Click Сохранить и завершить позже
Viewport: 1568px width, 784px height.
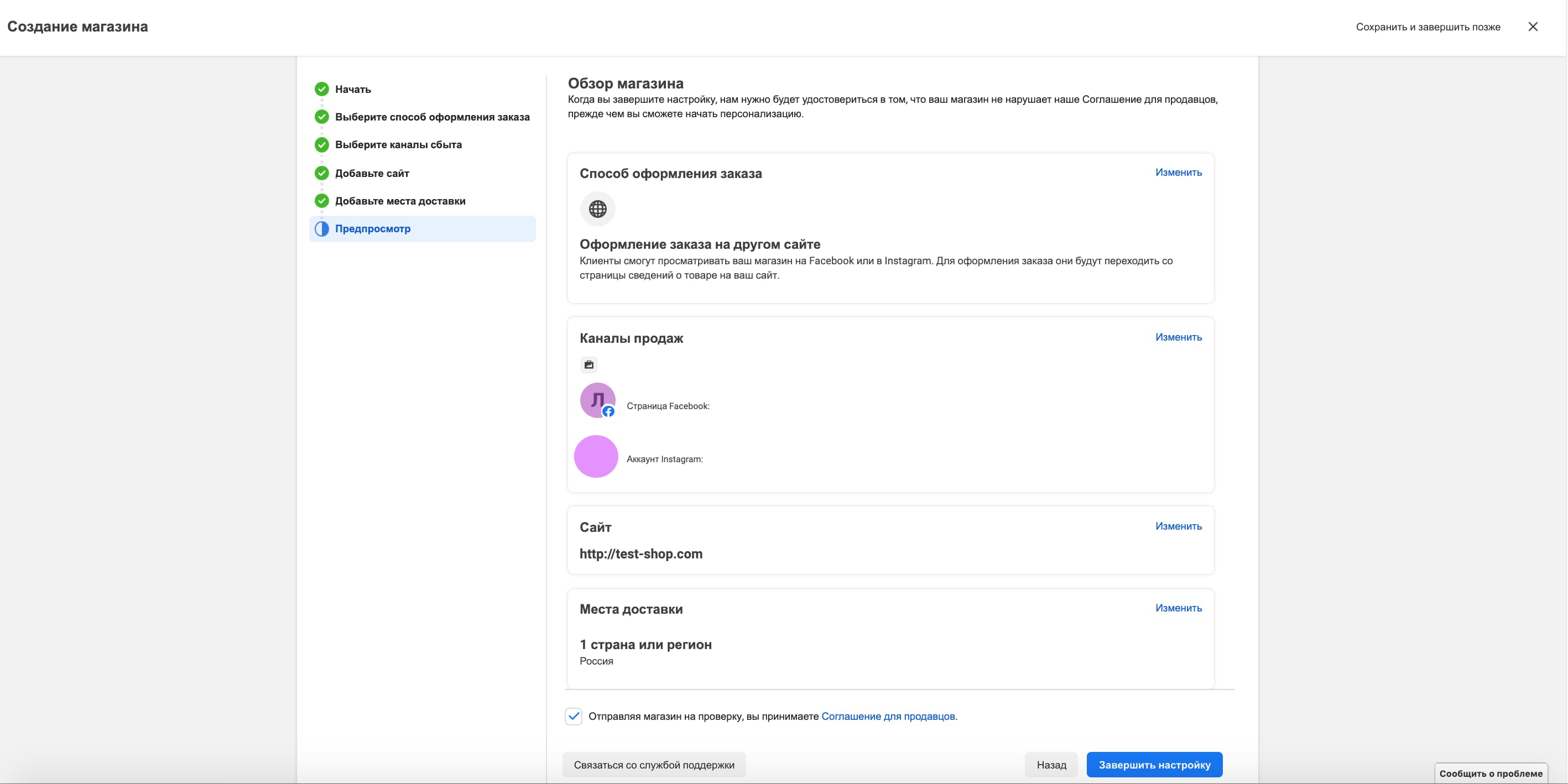(1428, 27)
